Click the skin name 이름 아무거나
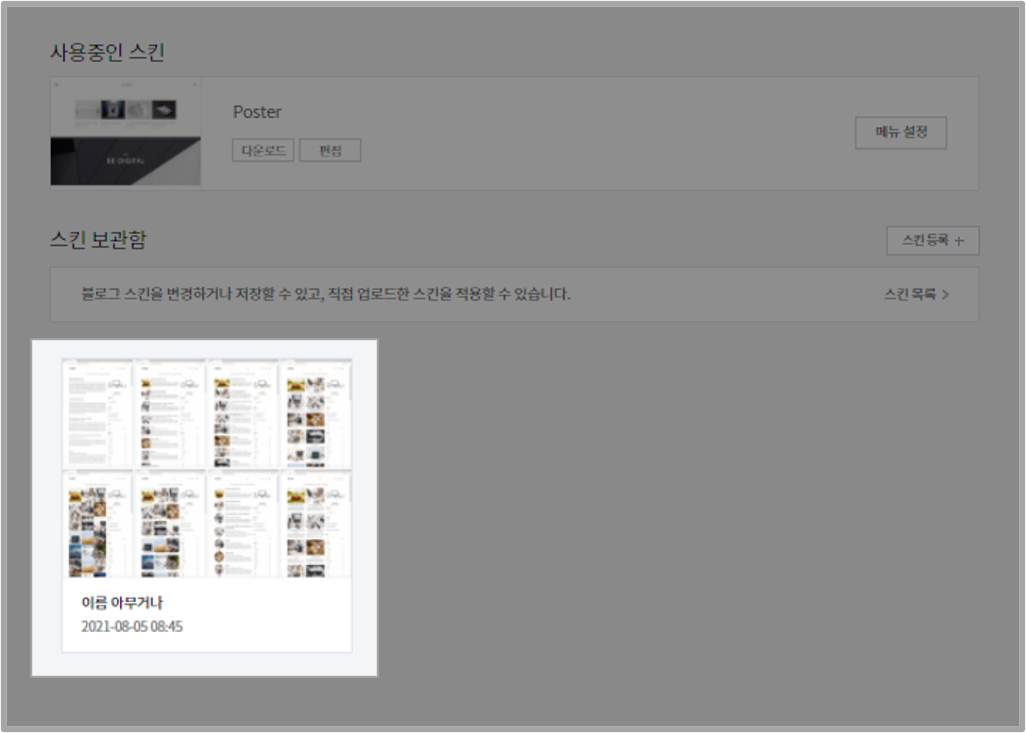1026x733 pixels. [x=120, y=601]
